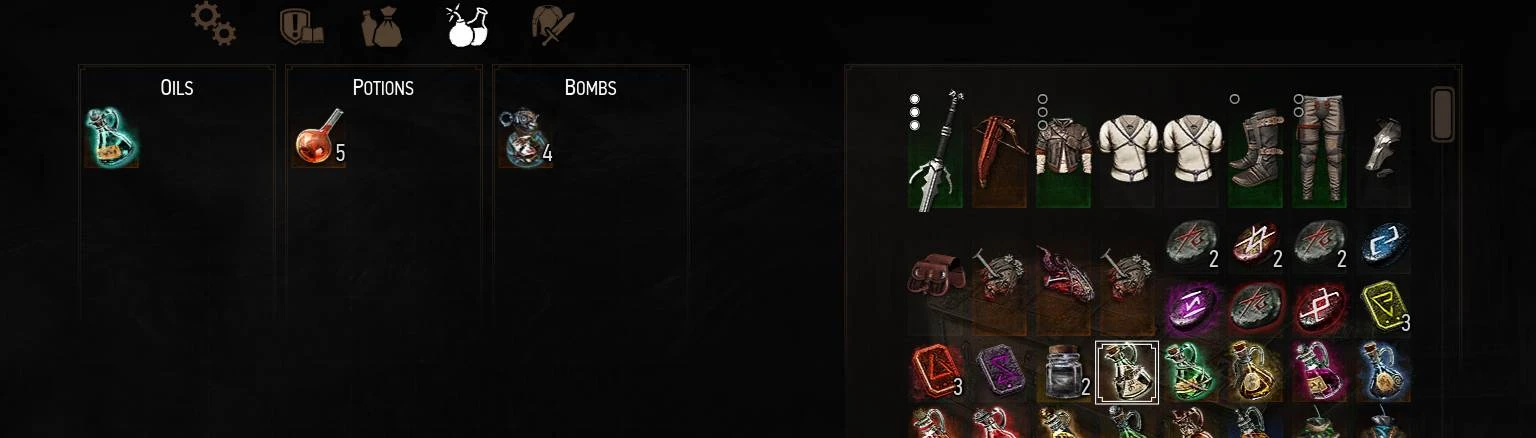The image size is (1536, 438).
Task: Switch to the shield and book tab
Action: click(x=301, y=26)
